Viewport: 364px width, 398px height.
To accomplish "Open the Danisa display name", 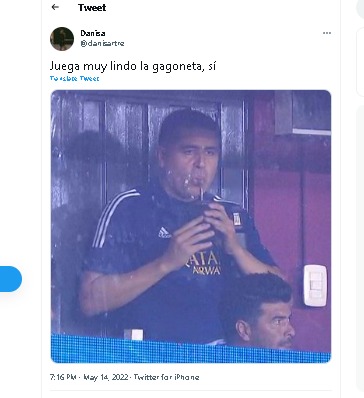I will click(x=93, y=33).
